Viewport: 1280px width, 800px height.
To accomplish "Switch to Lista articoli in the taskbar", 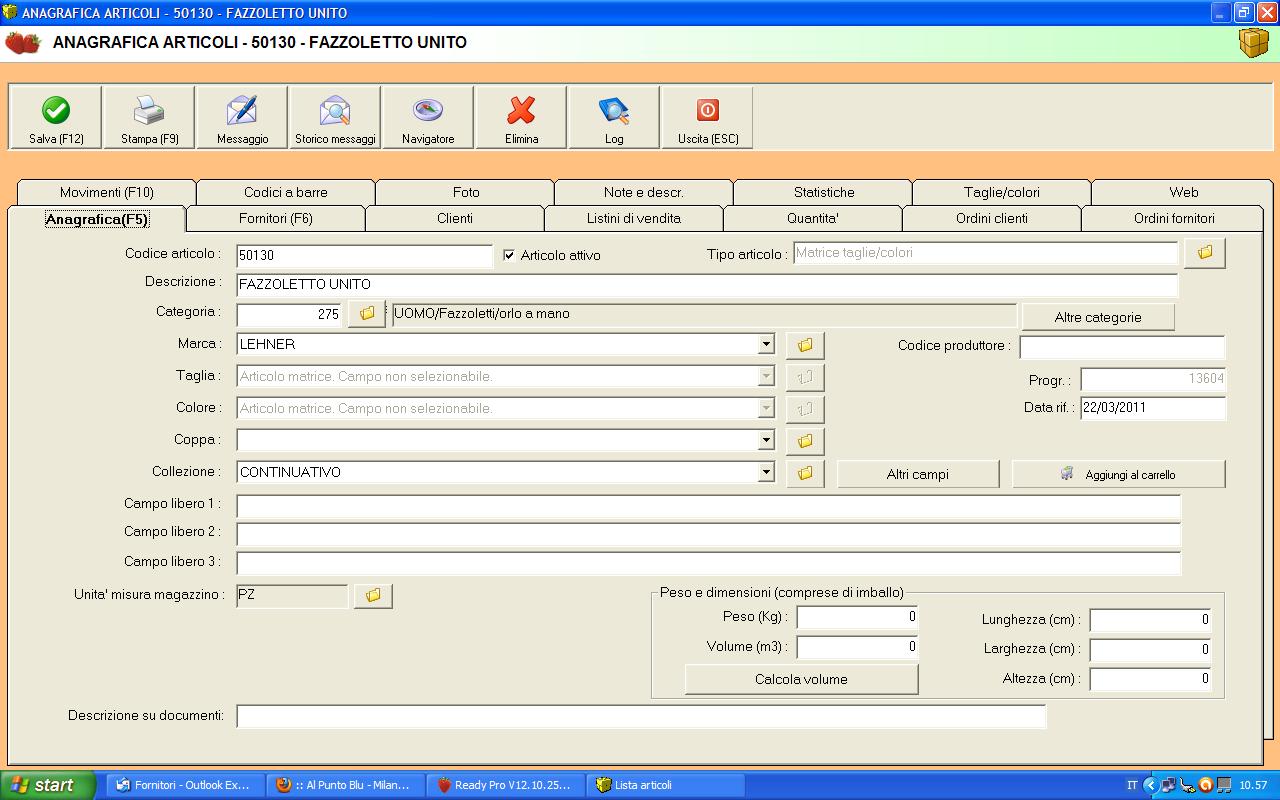I will (664, 785).
